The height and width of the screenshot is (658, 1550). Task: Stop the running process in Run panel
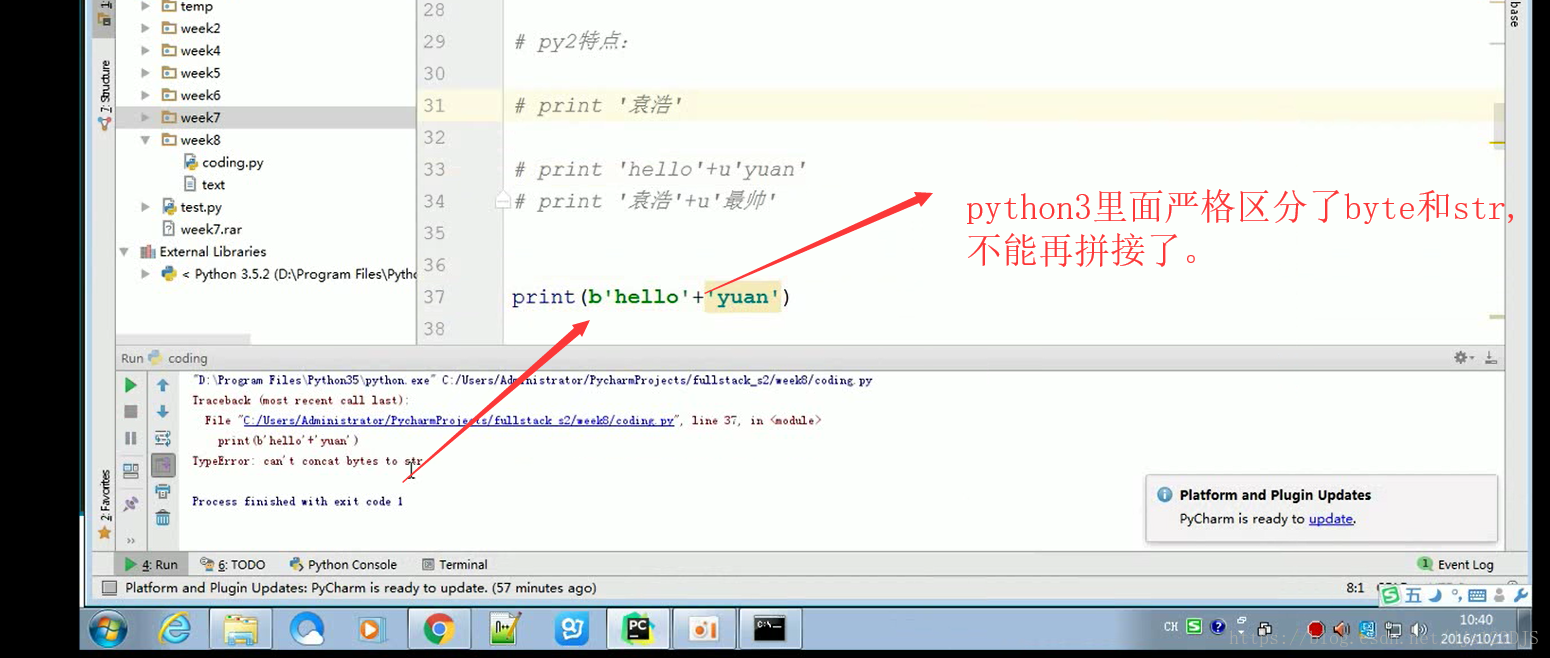[x=131, y=412]
